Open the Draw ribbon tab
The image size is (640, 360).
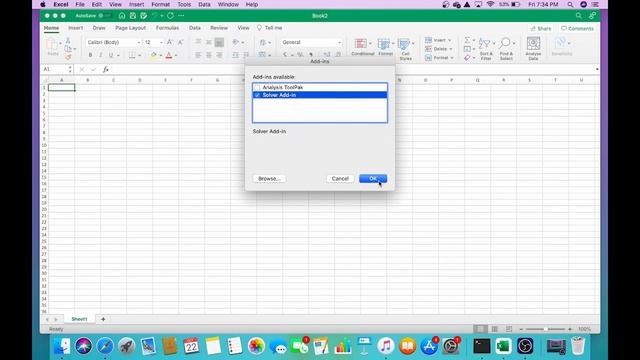99,28
